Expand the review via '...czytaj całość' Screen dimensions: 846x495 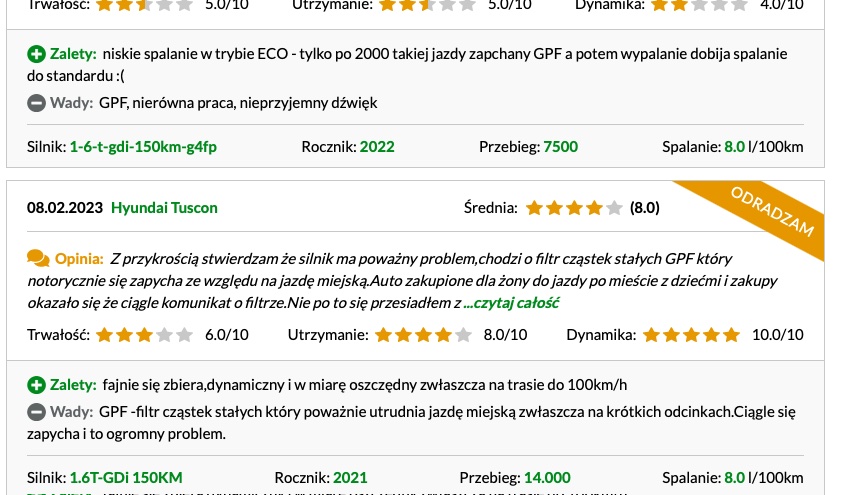coord(511,303)
